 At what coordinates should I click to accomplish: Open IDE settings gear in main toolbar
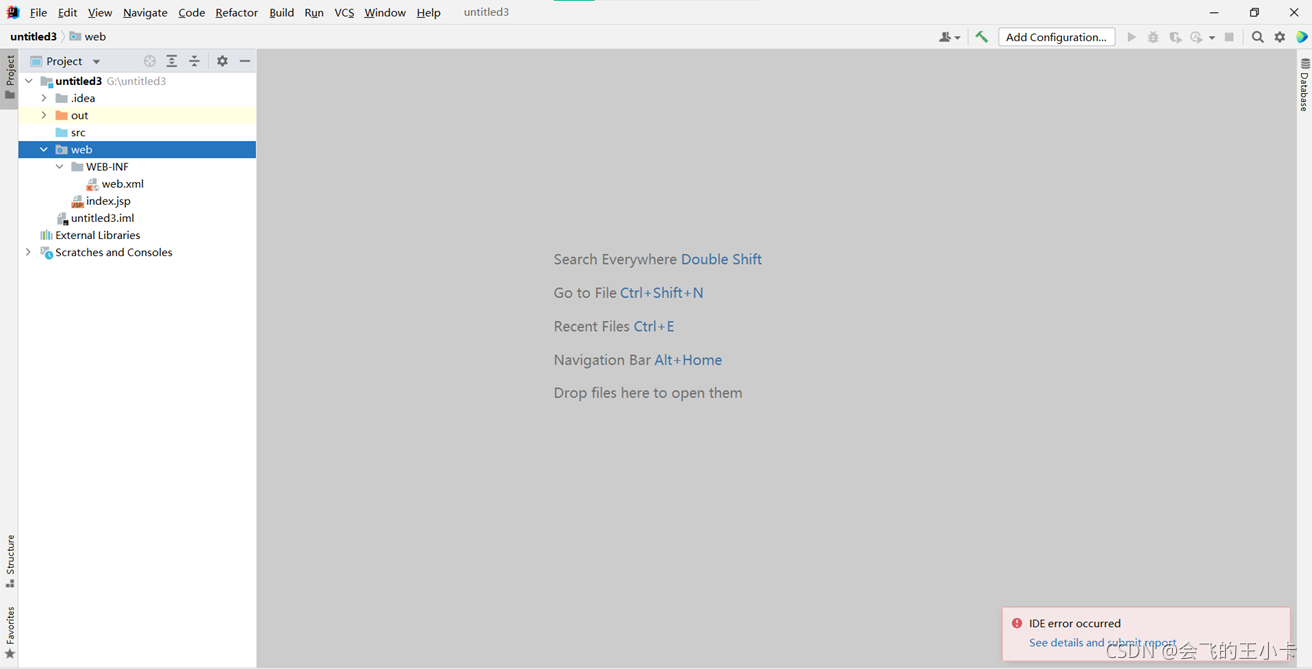(x=1280, y=37)
